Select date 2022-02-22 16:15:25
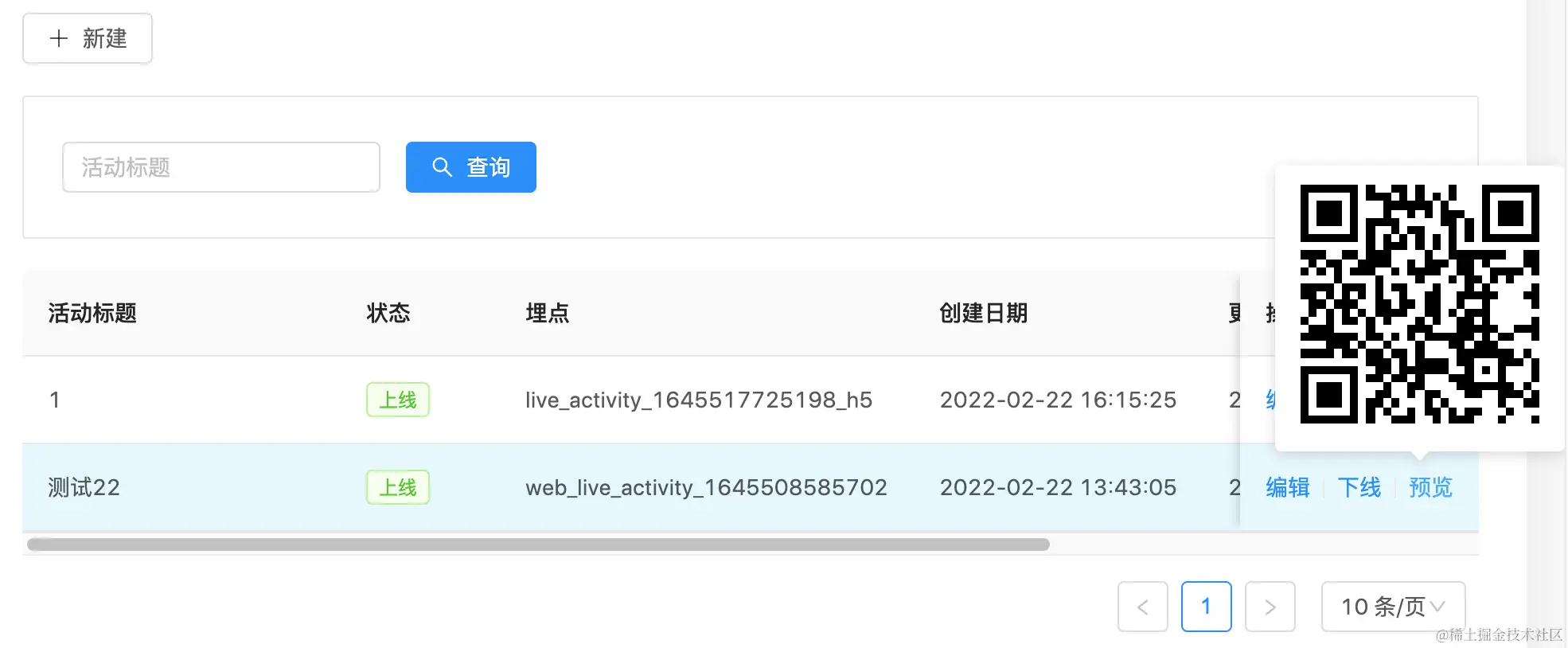This screenshot has width=1568, height=648. pyautogui.click(x=1058, y=400)
